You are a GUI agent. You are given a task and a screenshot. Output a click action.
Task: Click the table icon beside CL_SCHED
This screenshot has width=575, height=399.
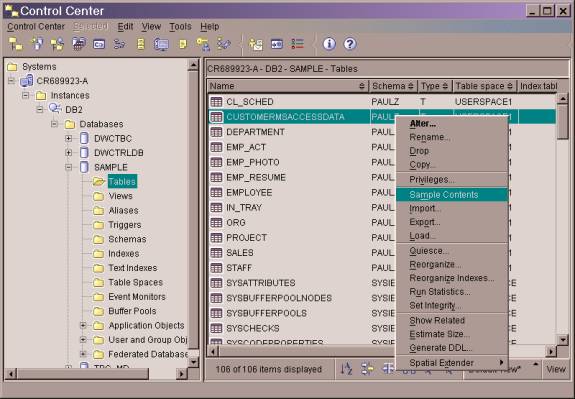(216, 102)
